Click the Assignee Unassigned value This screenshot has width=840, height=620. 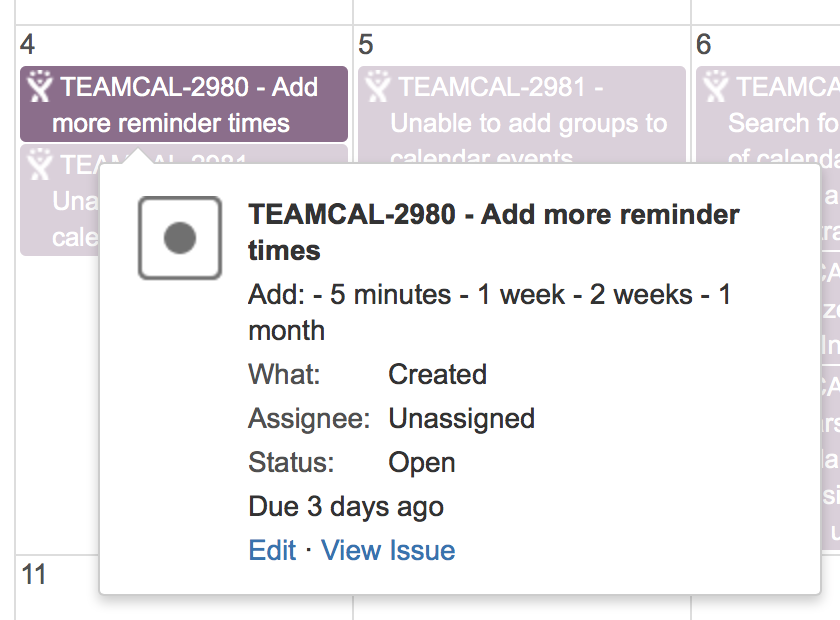click(461, 419)
